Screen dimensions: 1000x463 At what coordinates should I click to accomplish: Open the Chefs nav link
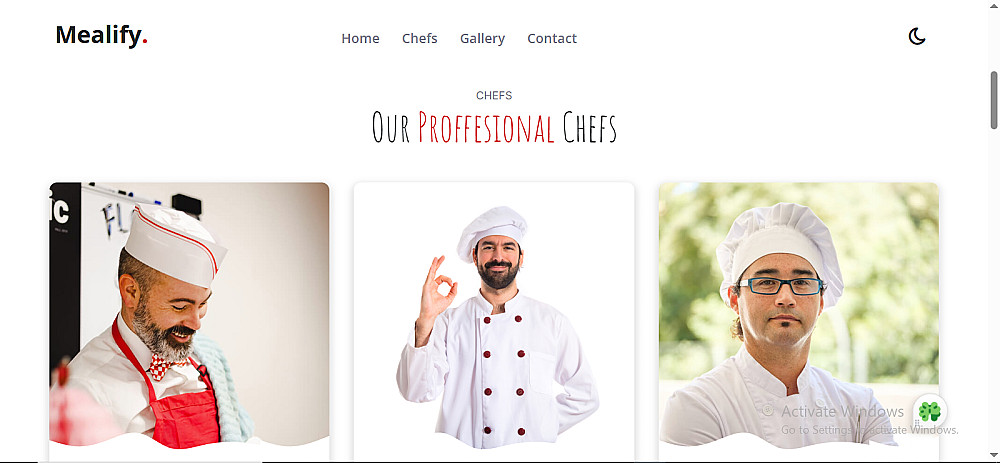420,38
